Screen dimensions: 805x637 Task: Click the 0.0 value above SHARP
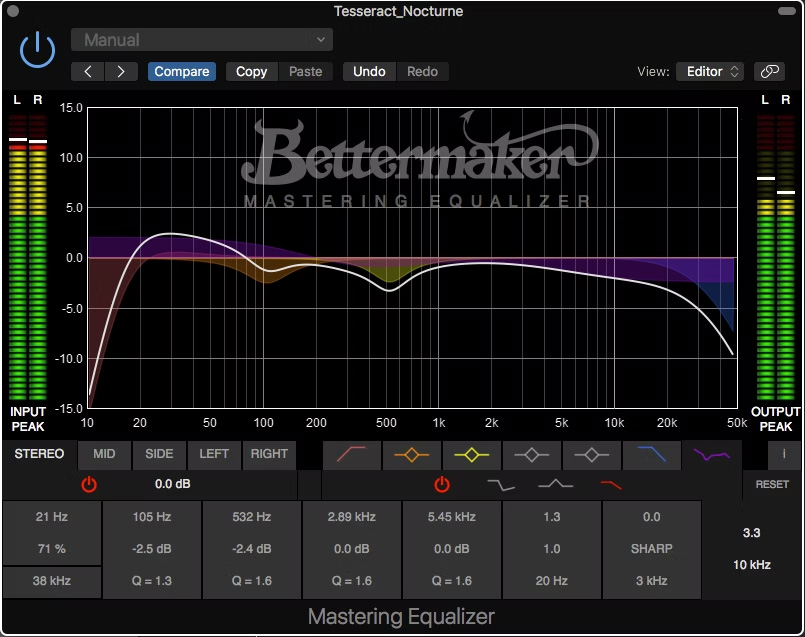click(x=651, y=517)
